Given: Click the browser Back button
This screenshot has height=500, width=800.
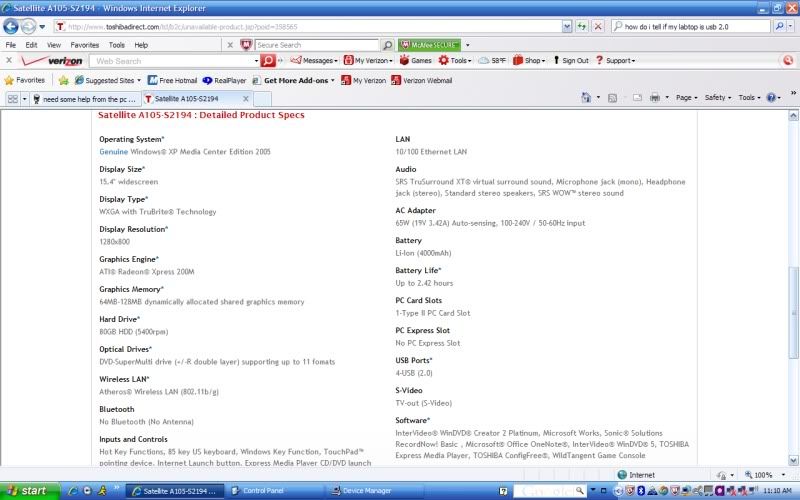Looking at the screenshot, I should (11, 27).
